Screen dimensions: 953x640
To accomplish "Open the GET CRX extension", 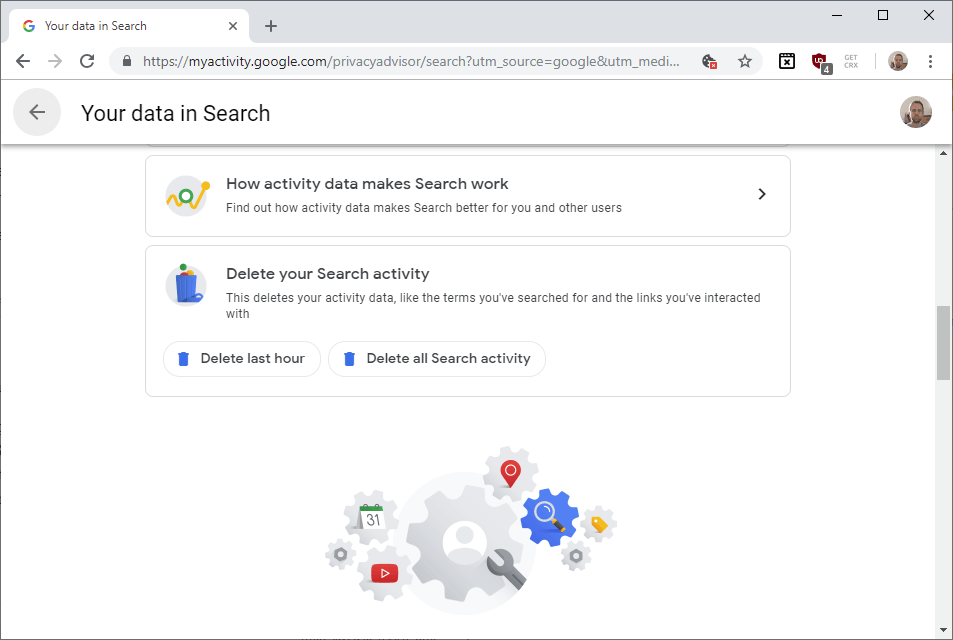I will click(x=850, y=61).
